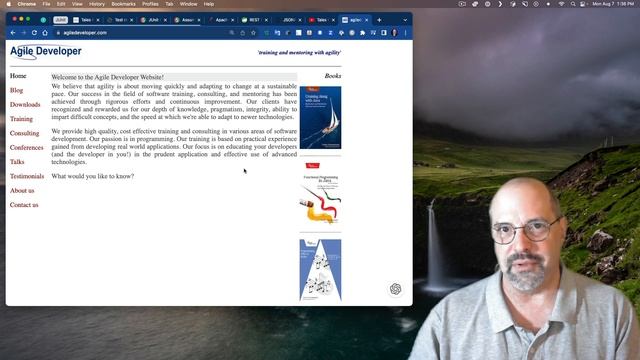Open the Apple menu
The width and height of the screenshot is (640, 360).
(x=9, y=4)
